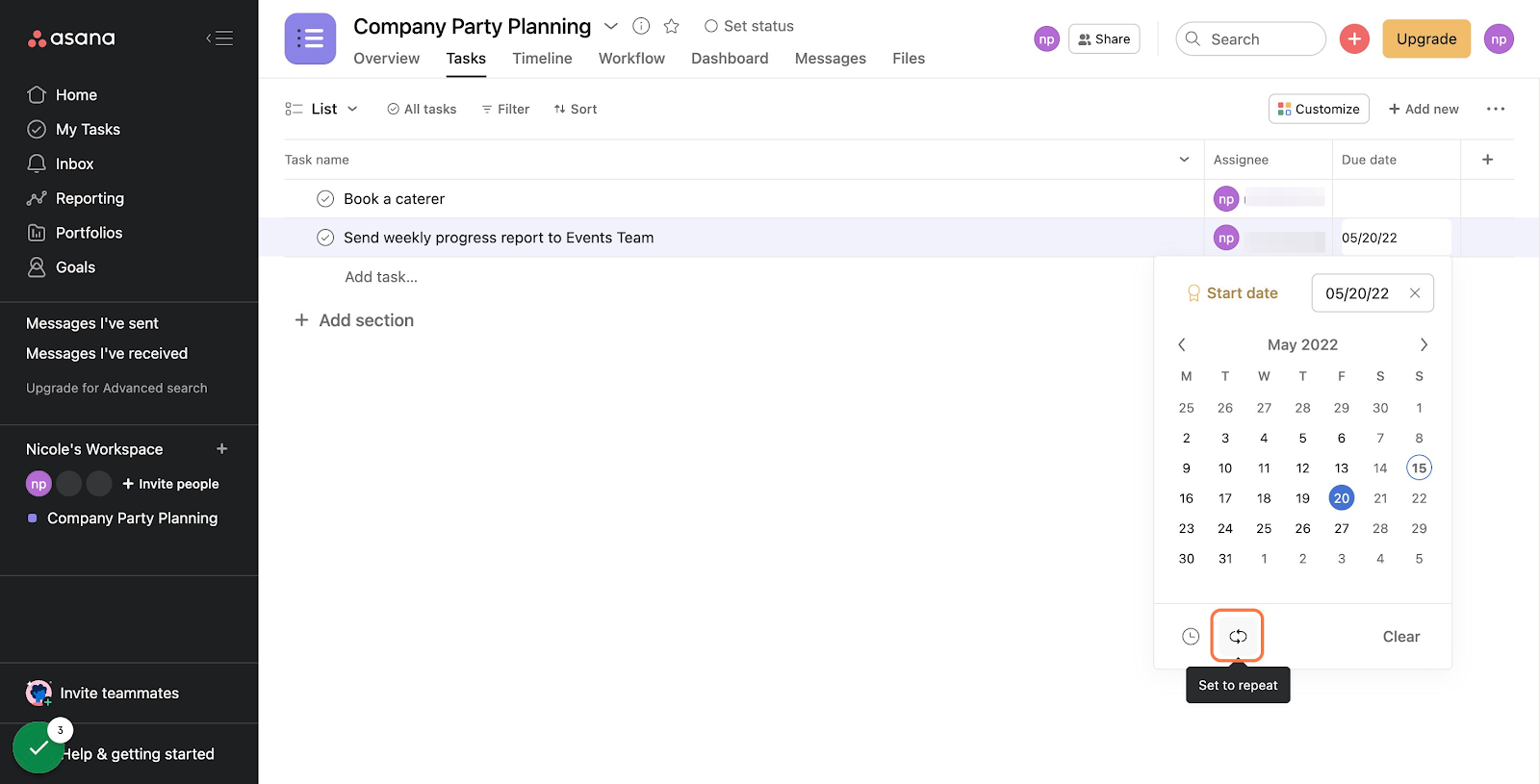Click Upgrade for Advanced search
The image size is (1540, 784).
pyautogui.click(x=116, y=388)
